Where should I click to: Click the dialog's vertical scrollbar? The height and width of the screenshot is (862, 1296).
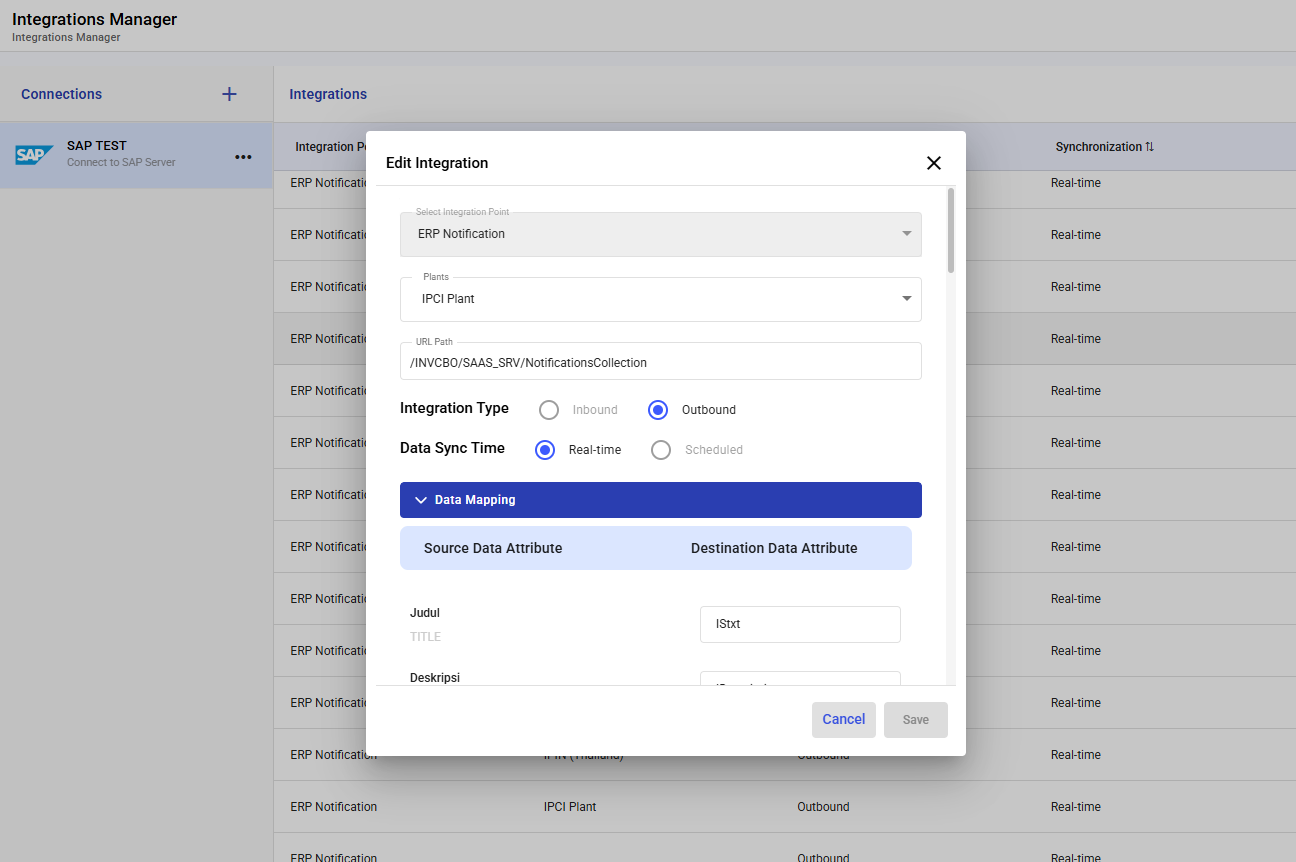click(951, 230)
